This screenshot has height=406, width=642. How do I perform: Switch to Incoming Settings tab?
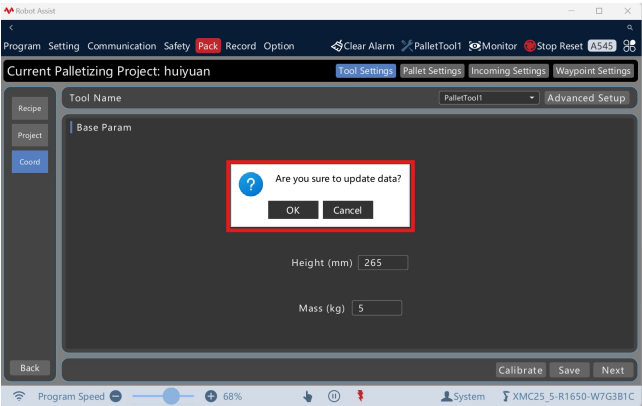508,71
